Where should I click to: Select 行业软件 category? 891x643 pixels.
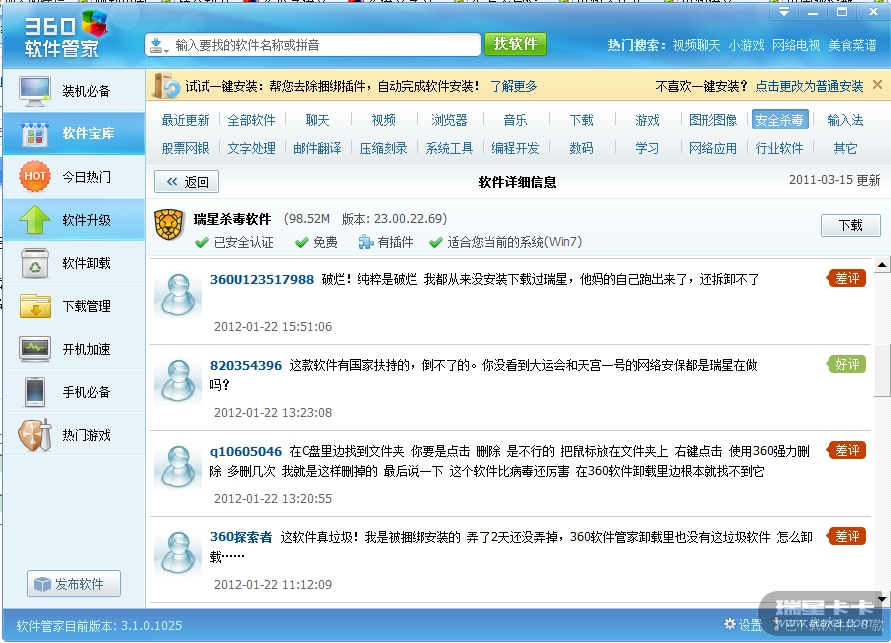click(780, 148)
